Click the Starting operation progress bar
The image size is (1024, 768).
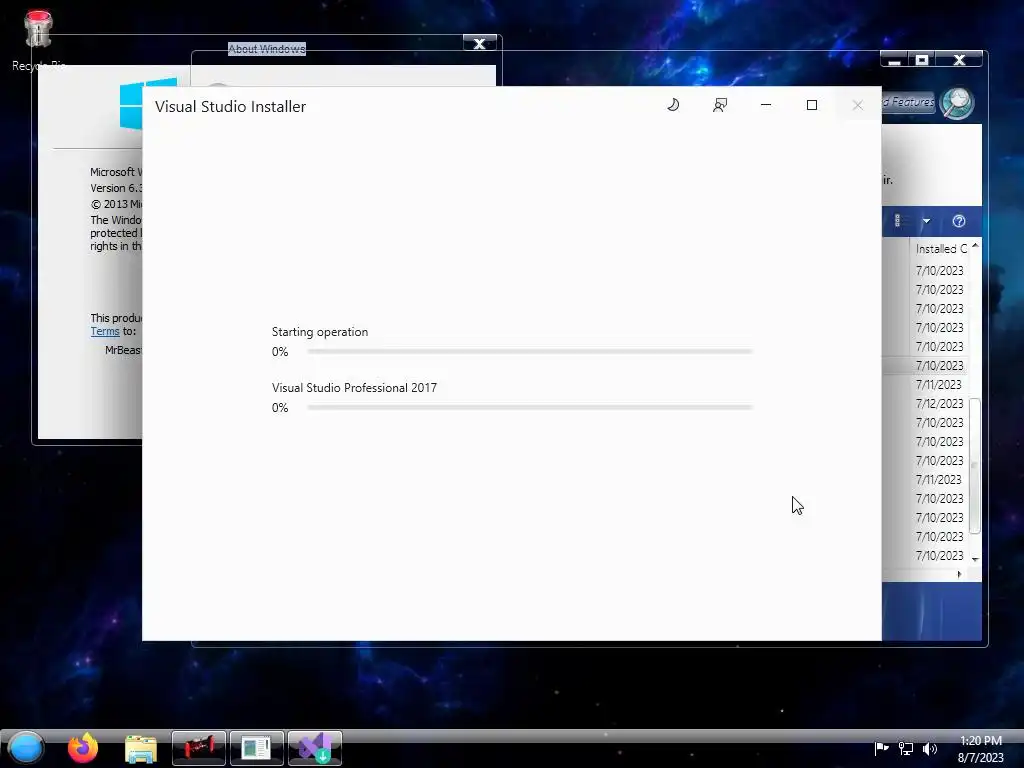click(x=530, y=351)
